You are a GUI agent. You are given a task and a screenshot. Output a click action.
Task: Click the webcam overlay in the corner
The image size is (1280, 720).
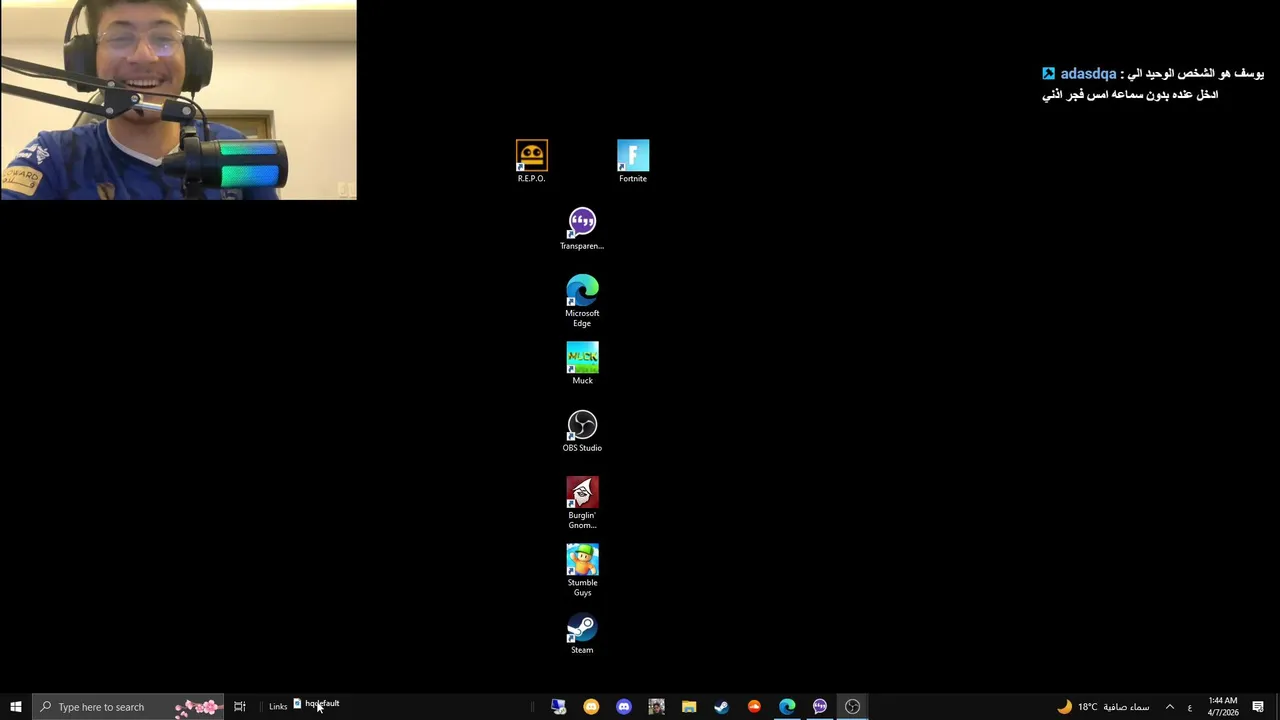[x=178, y=100]
